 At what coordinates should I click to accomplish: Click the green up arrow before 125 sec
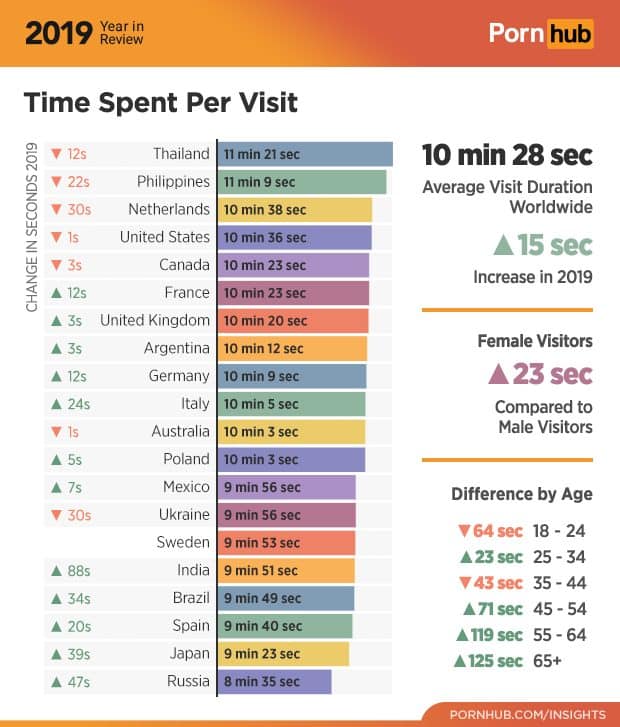(x=459, y=661)
